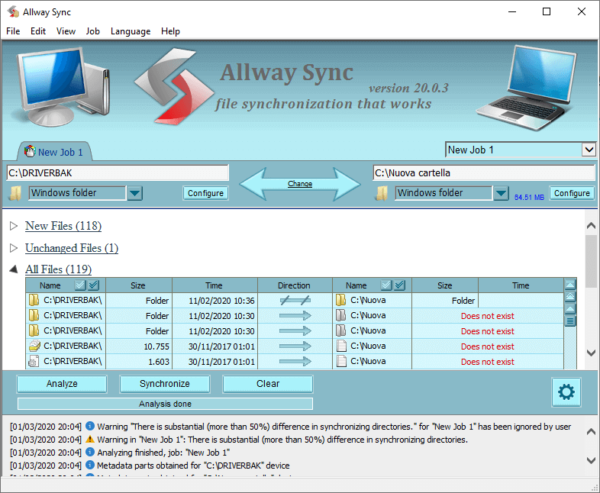600x493 pixels.
Task: Click the red and gray Allway Sync logo
Action: (174, 87)
